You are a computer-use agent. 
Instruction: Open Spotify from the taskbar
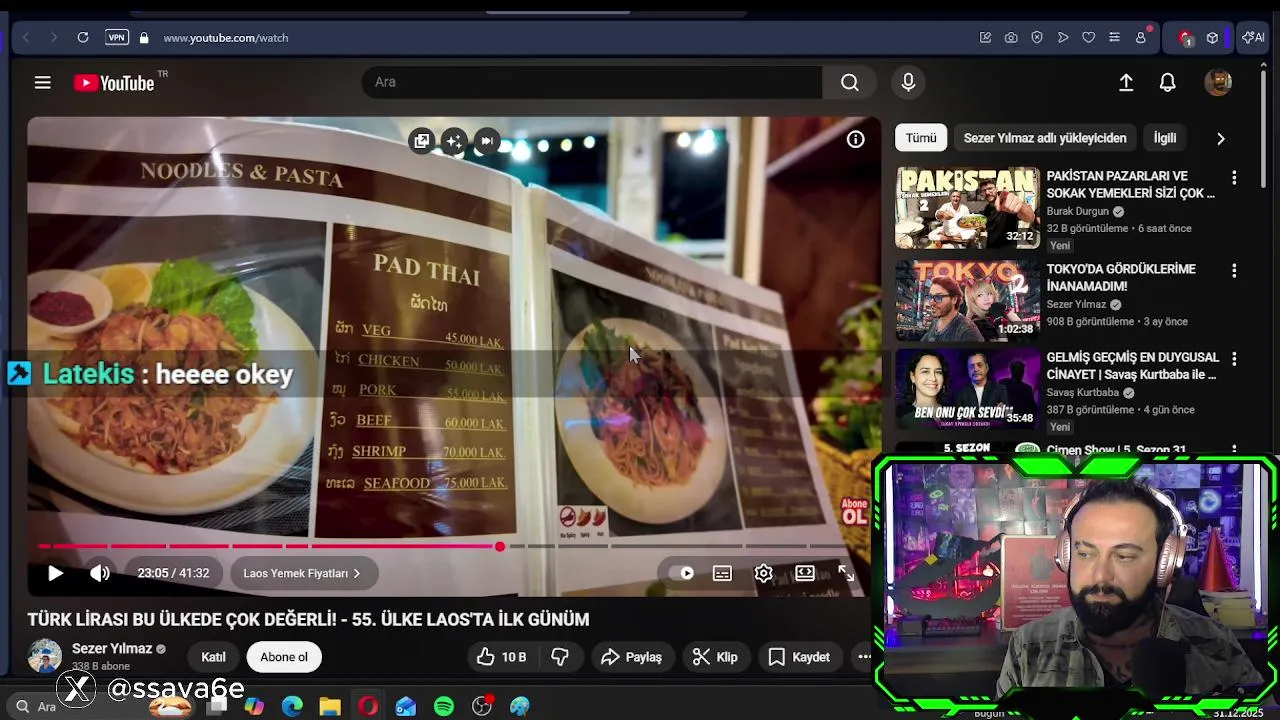(x=444, y=706)
